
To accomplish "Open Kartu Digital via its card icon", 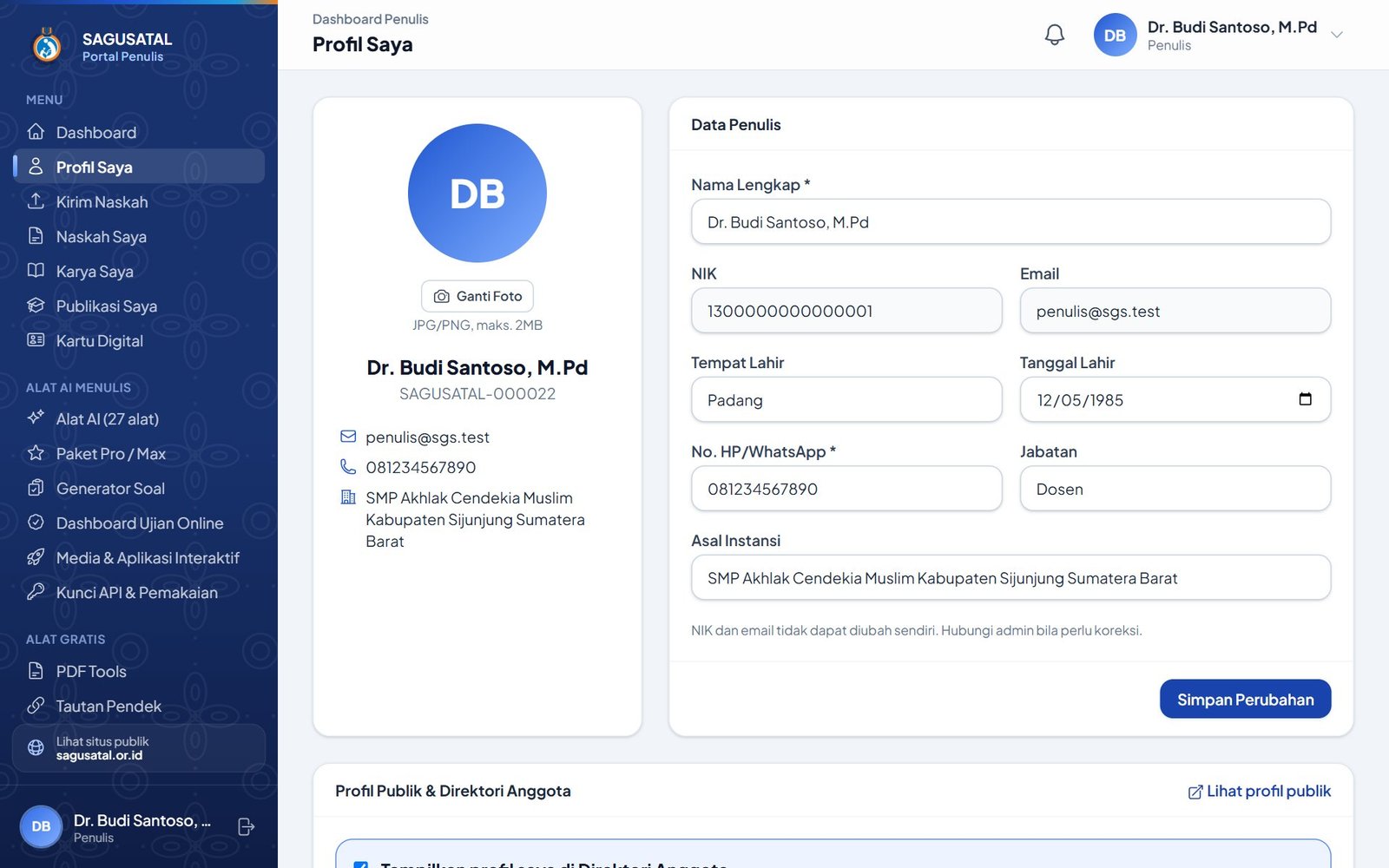I will tap(36, 340).
